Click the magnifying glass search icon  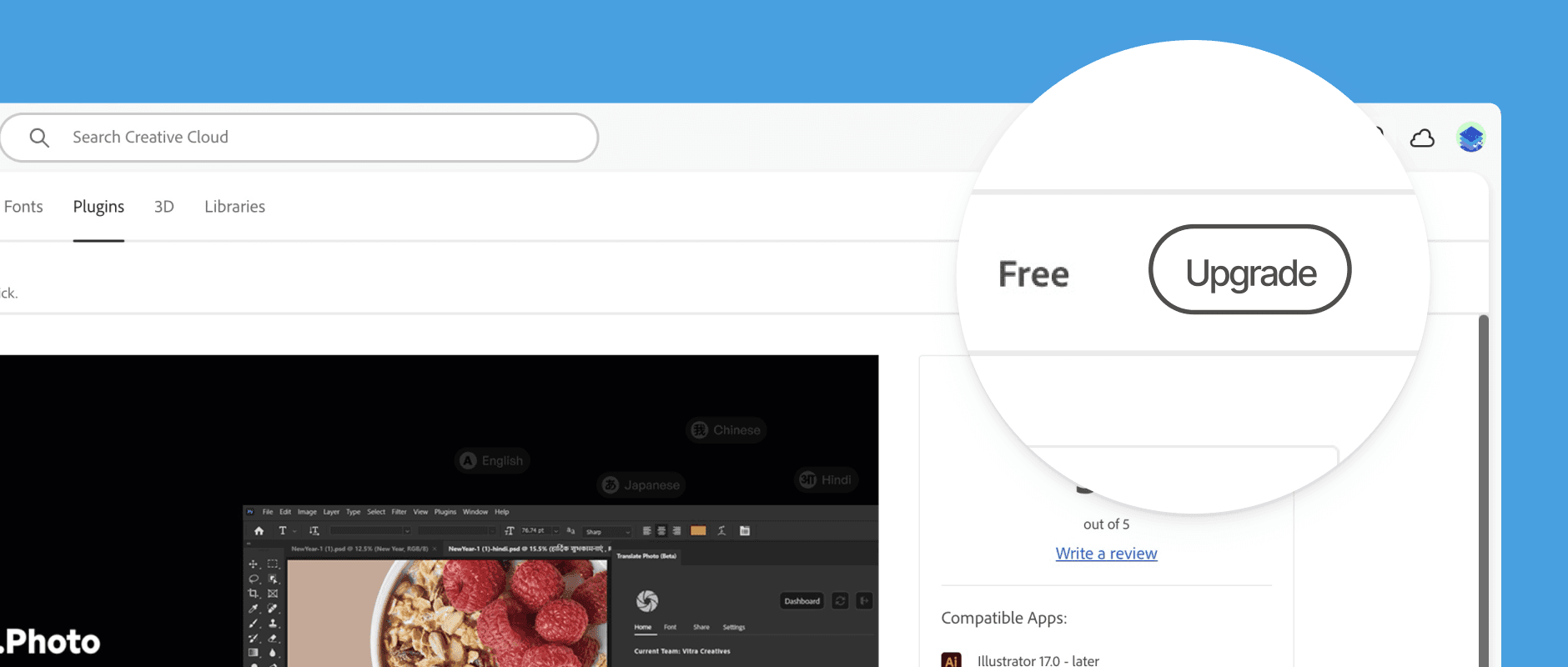point(39,138)
